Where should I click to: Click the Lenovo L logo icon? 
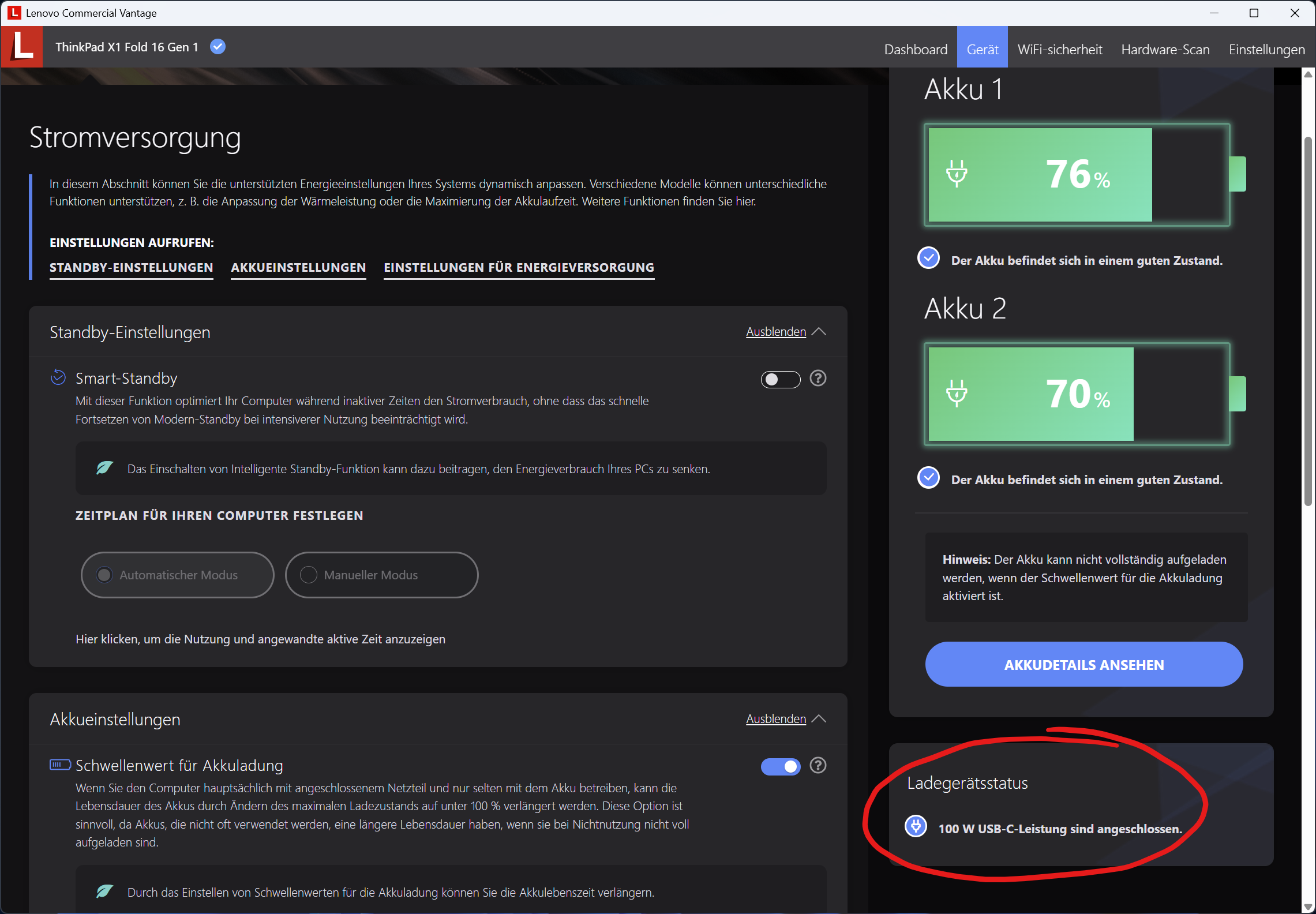[x=22, y=47]
